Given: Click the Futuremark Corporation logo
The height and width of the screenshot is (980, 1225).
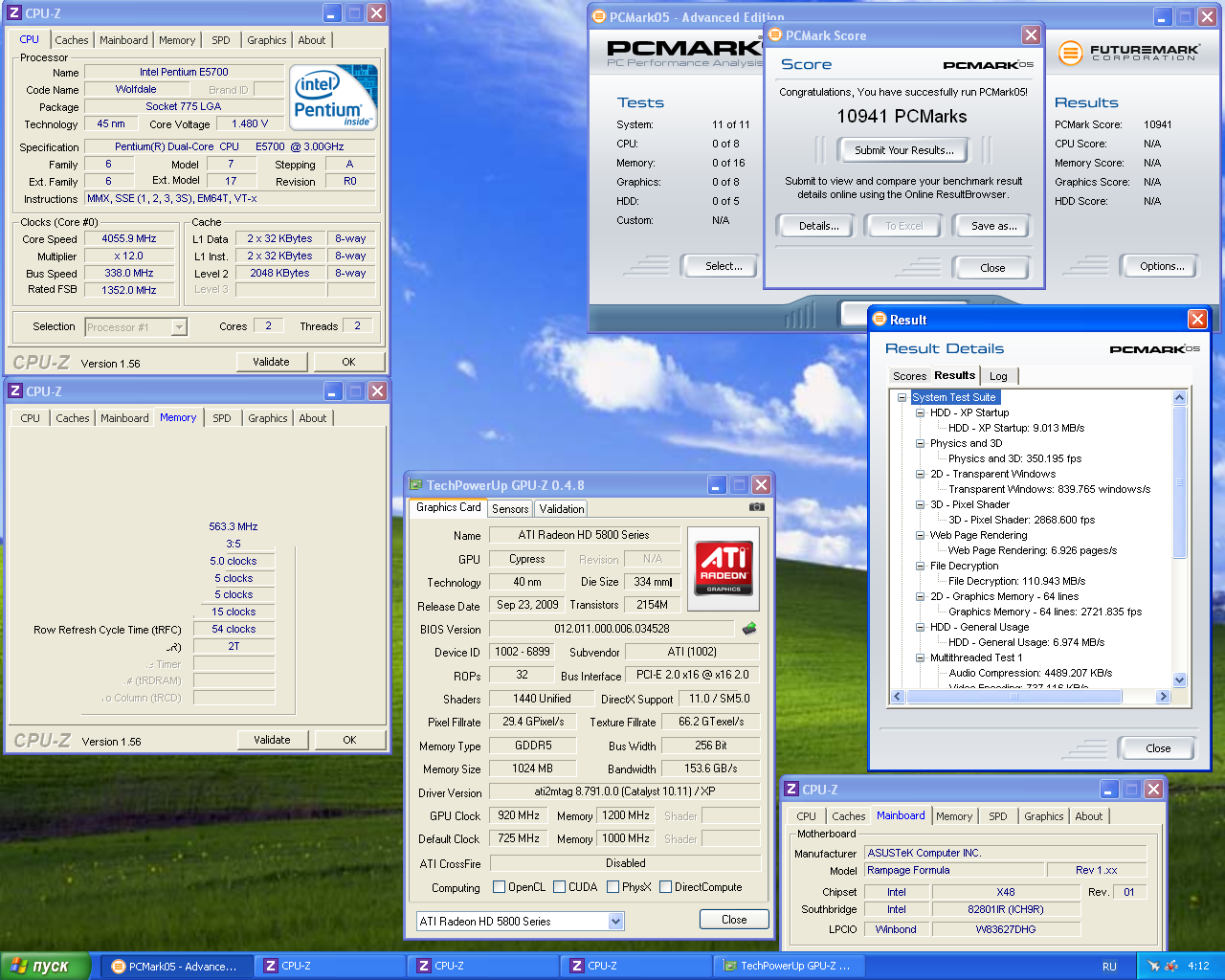Looking at the screenshot, I should point(1129,53).
